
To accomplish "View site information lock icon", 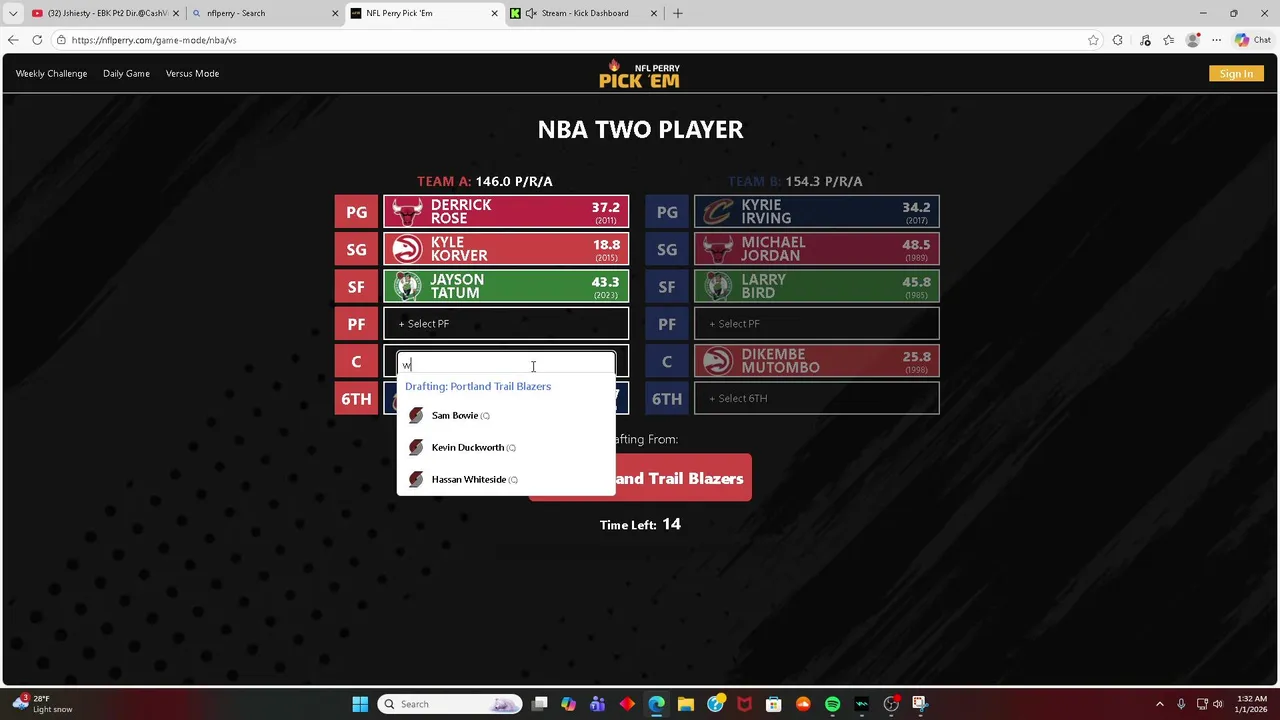I will 61,40.
